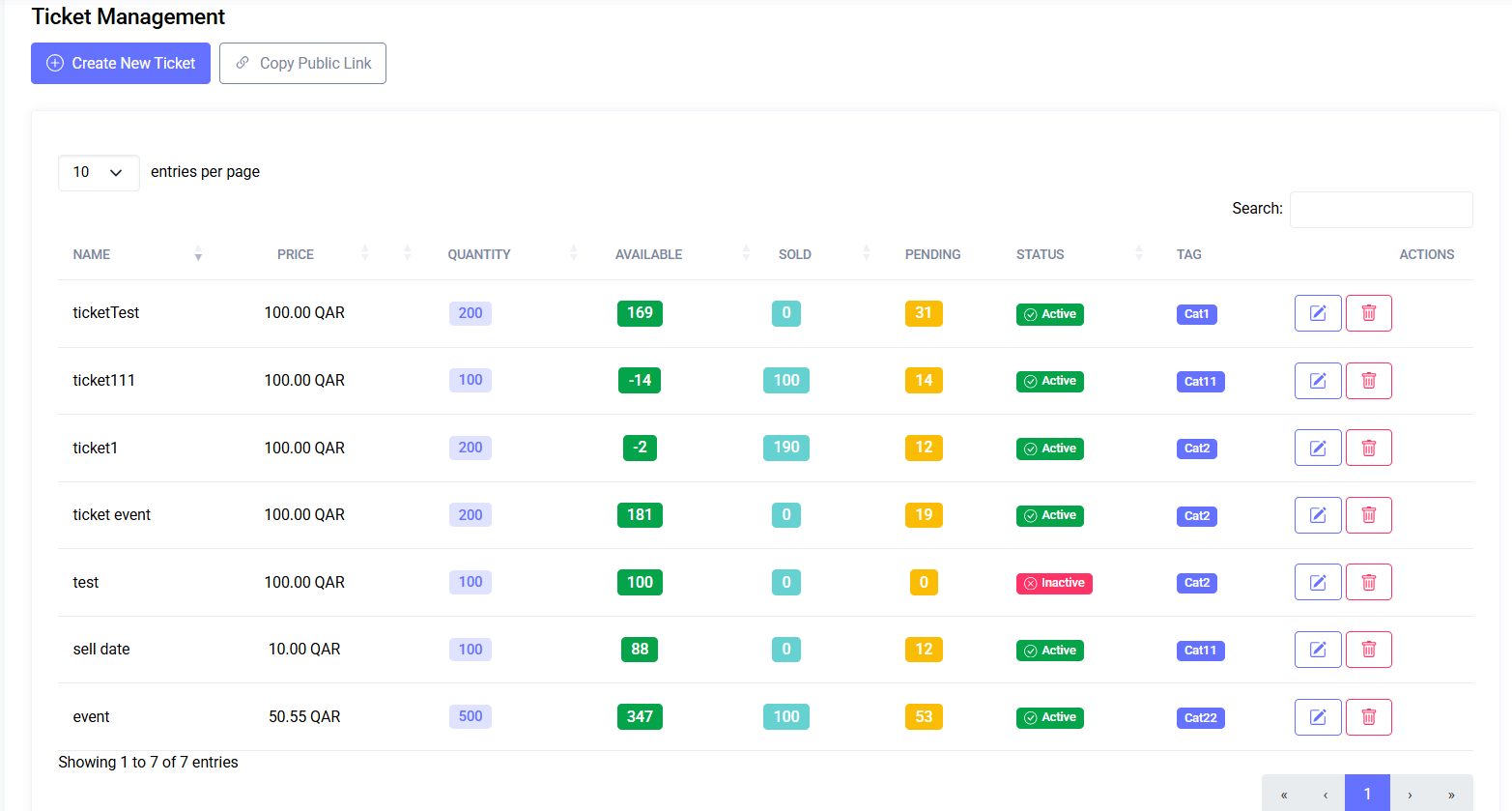Edit the event ticket row
Screen dimensions: 1512x811
(1317, 717)
